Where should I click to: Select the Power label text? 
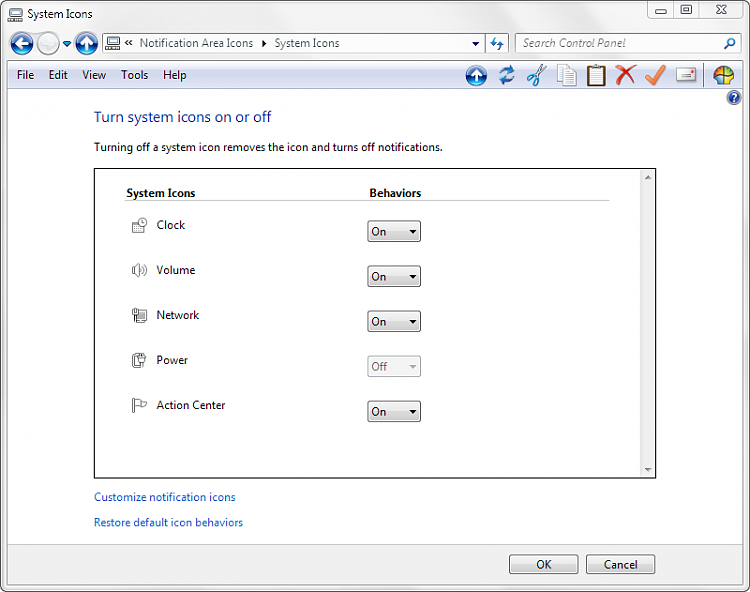point(172,360)
